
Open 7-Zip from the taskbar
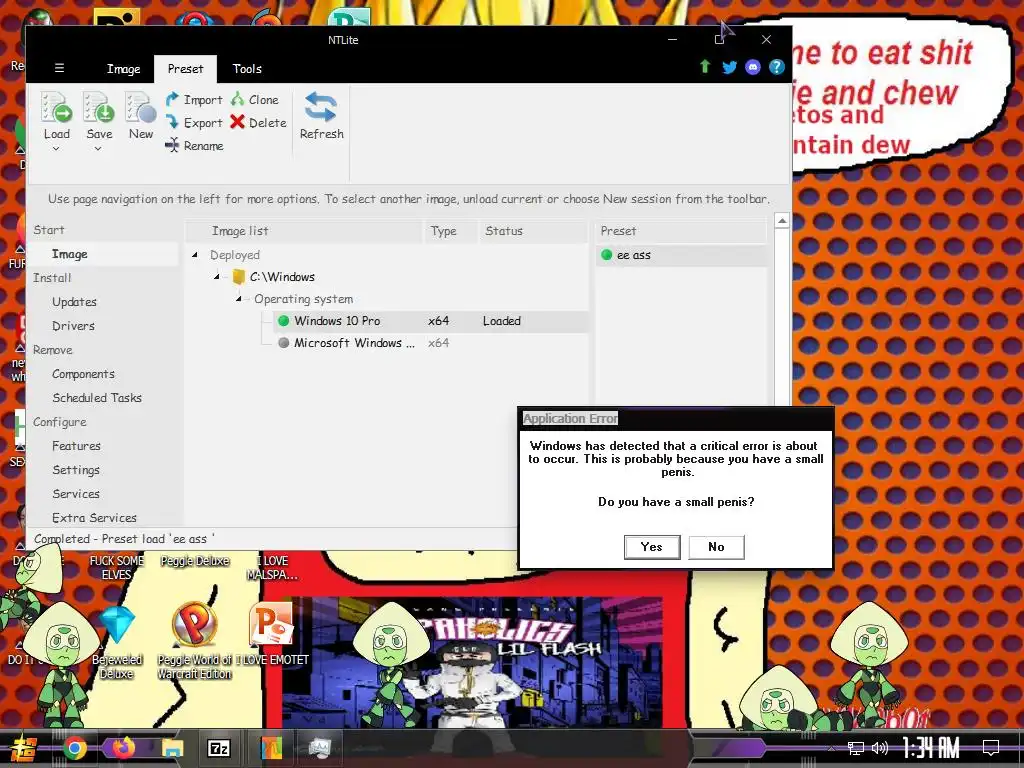point(218,748)
